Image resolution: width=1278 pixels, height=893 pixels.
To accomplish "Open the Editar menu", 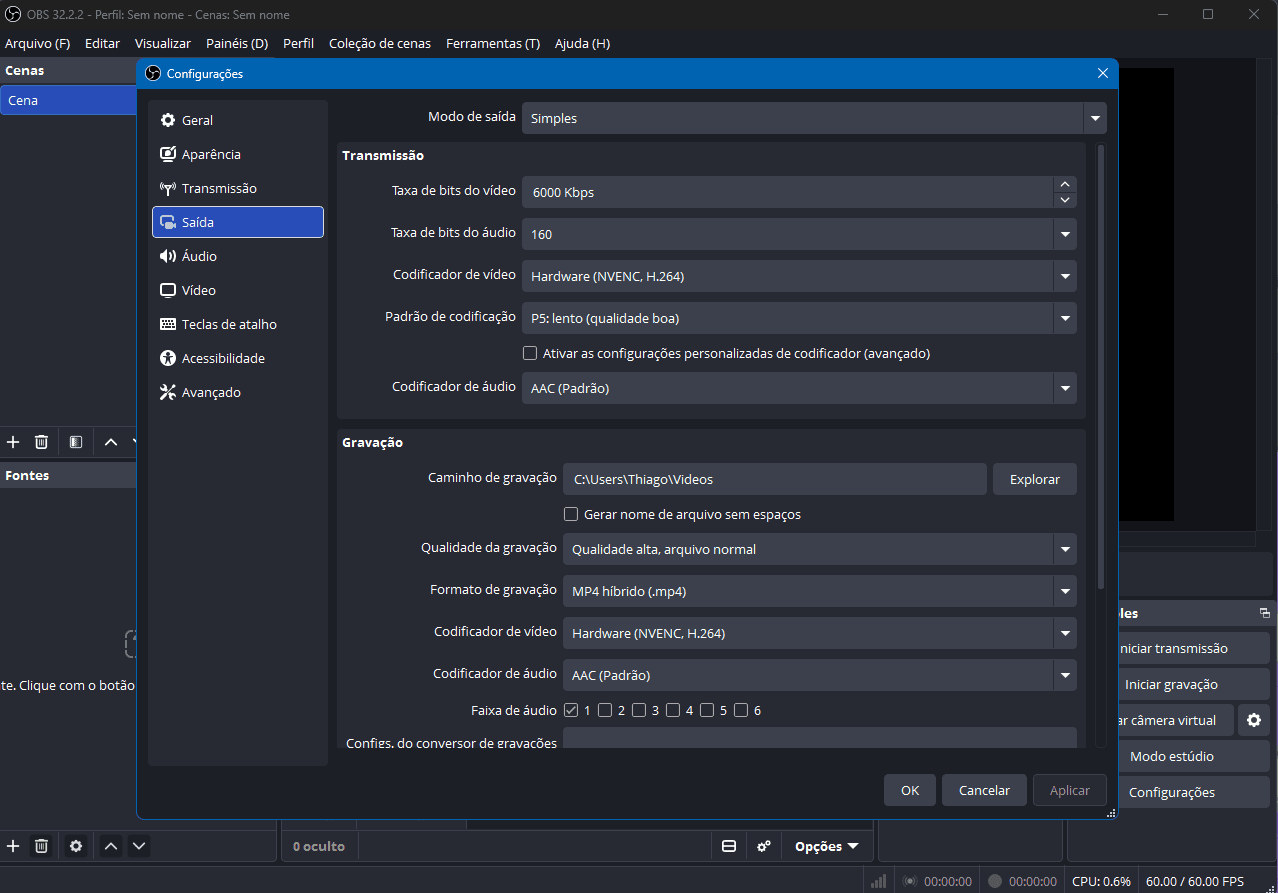I will pyautogui.click(x=102, y=43).
